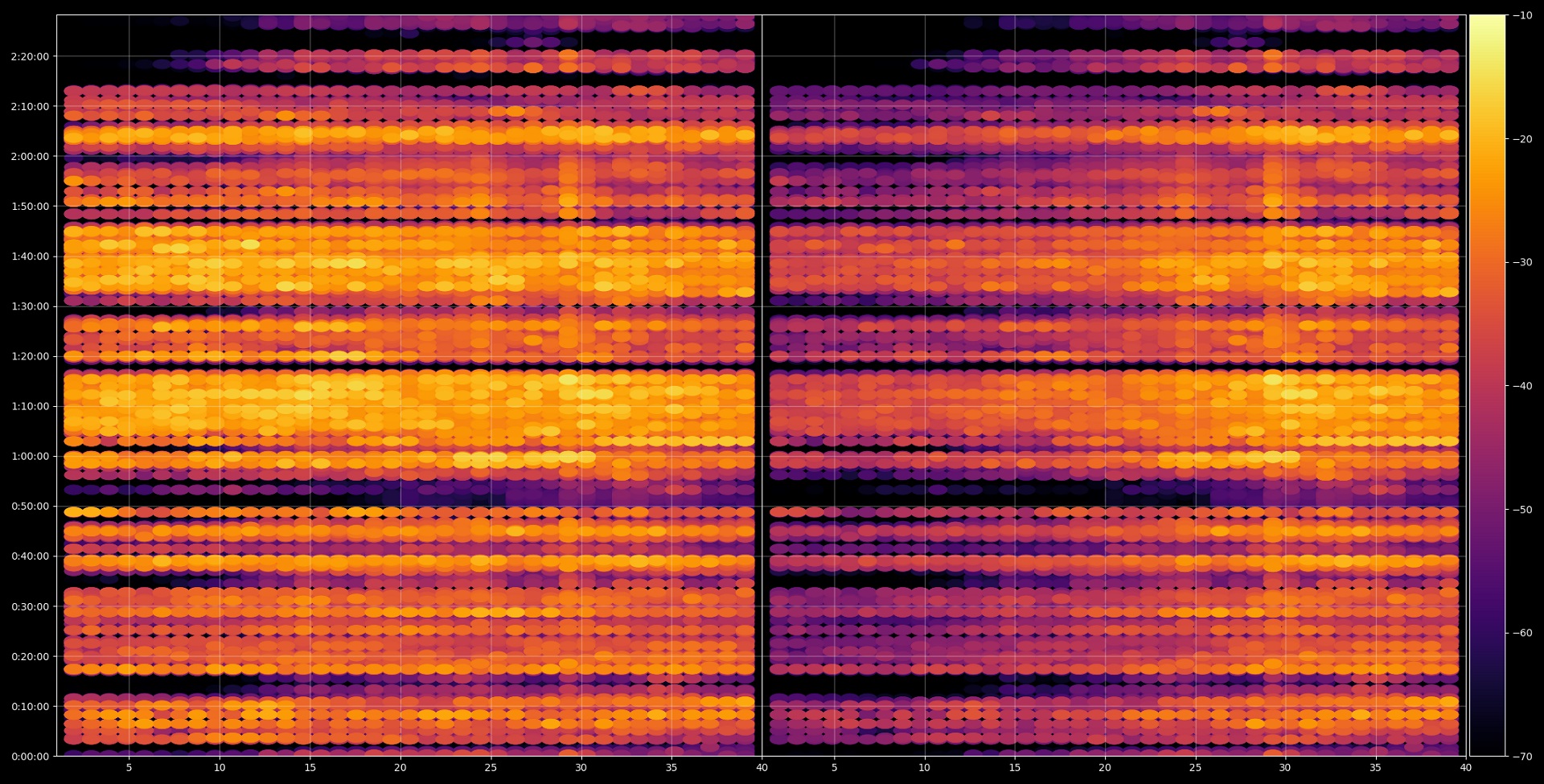Select the −40 colorbar scale label
The image size is (1544, 784).
1522,386
